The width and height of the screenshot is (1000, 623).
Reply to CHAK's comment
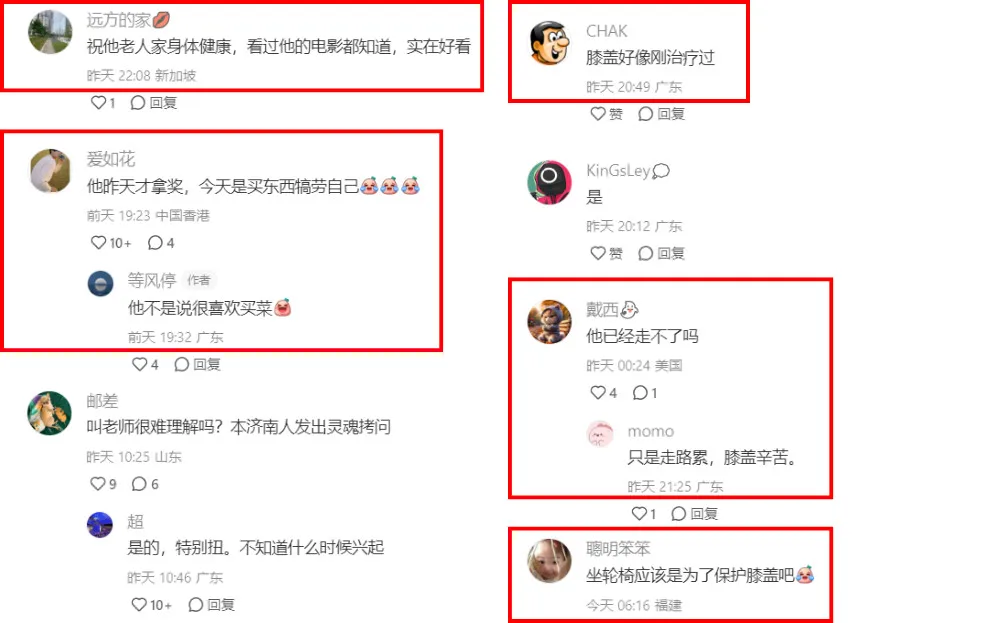click(661, 114)
